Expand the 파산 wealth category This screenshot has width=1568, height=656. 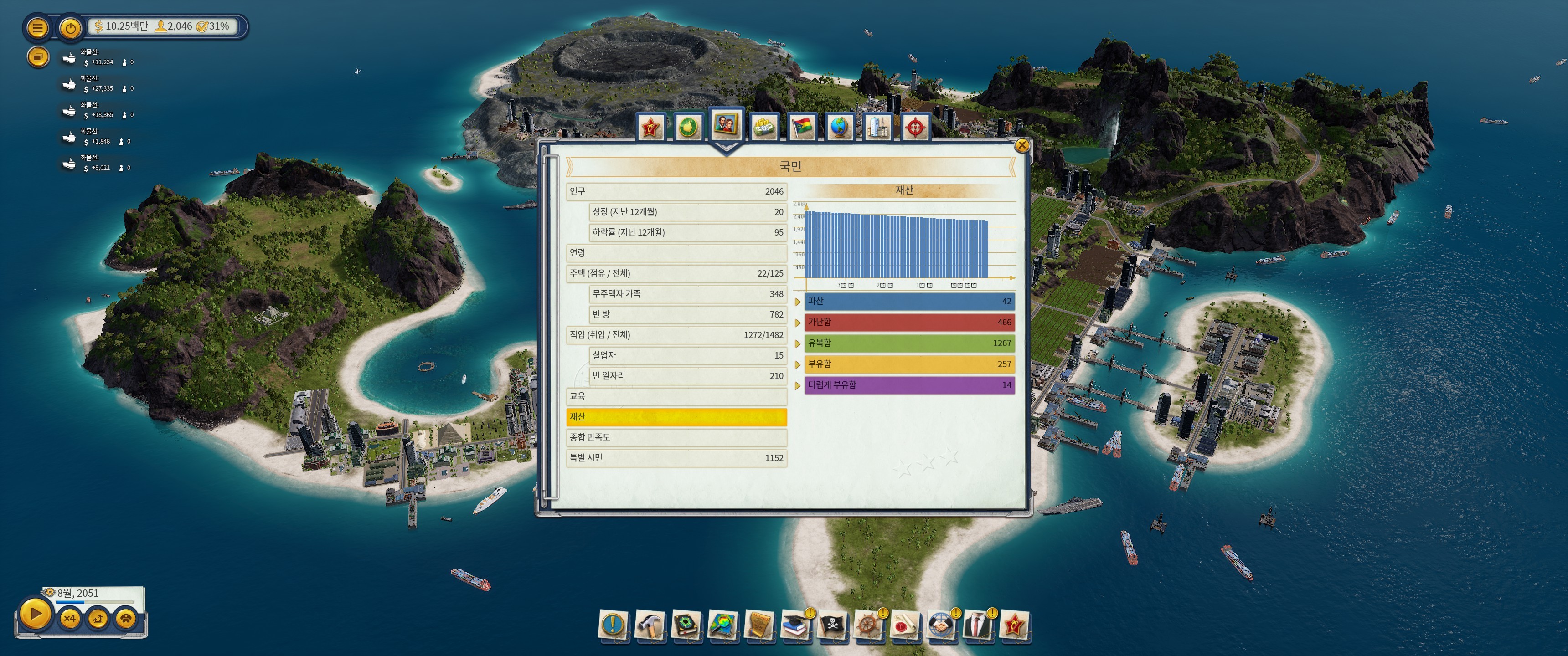pos(797,302)
